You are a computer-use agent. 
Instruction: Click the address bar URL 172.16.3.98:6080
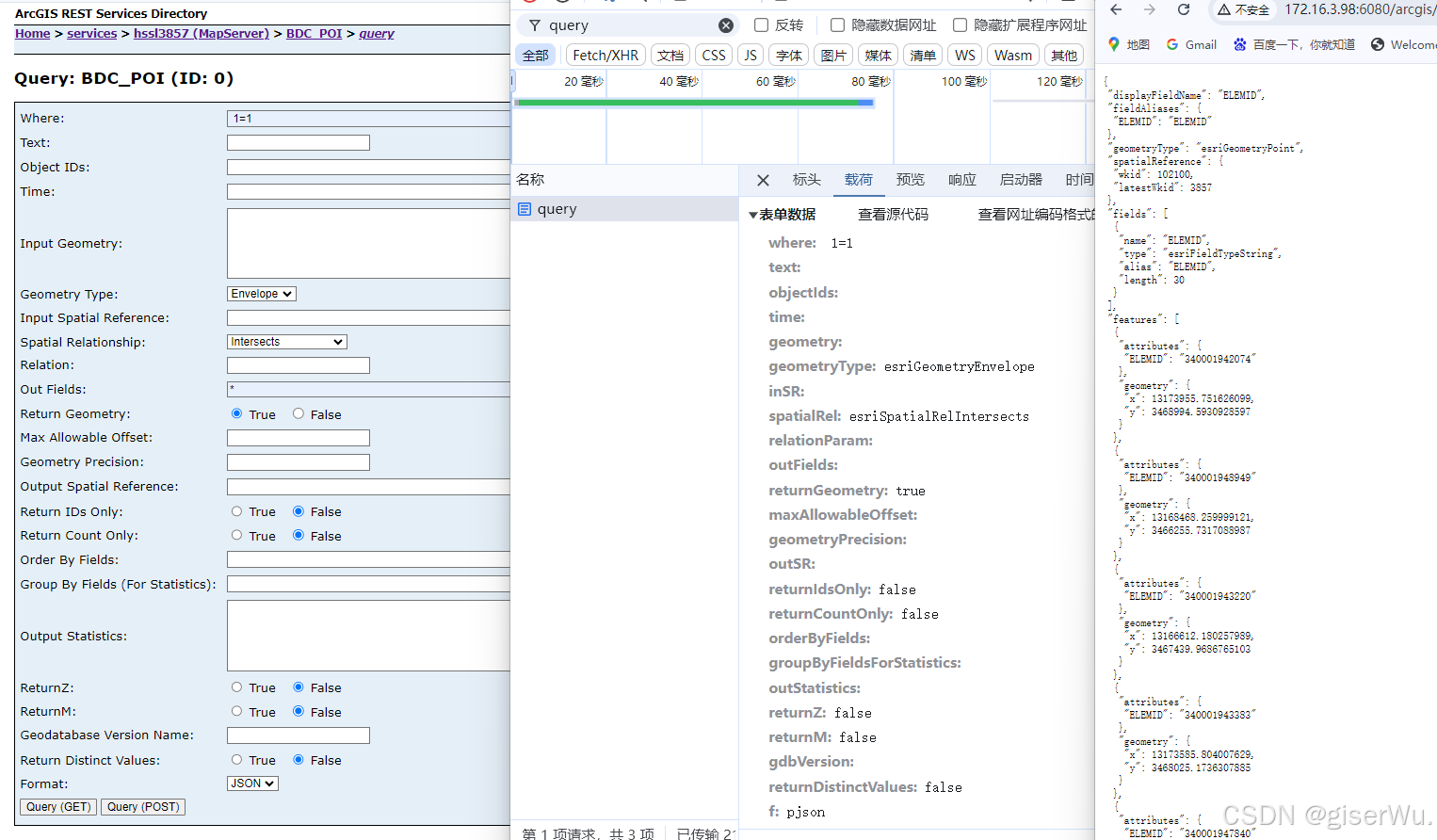[1359, 9]
